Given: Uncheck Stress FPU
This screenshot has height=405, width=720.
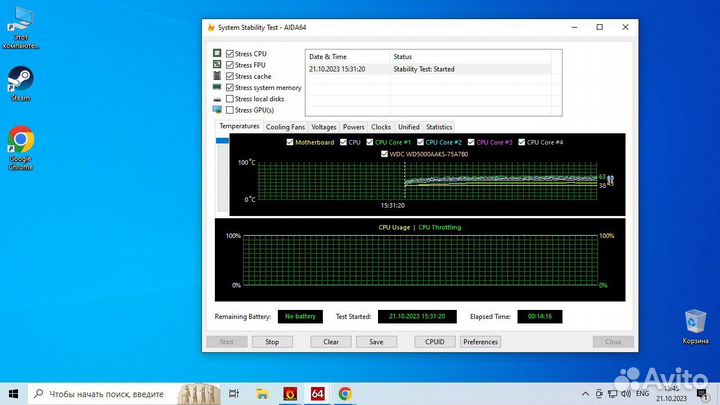Looking at the screenshot, I should click(230, 65).
